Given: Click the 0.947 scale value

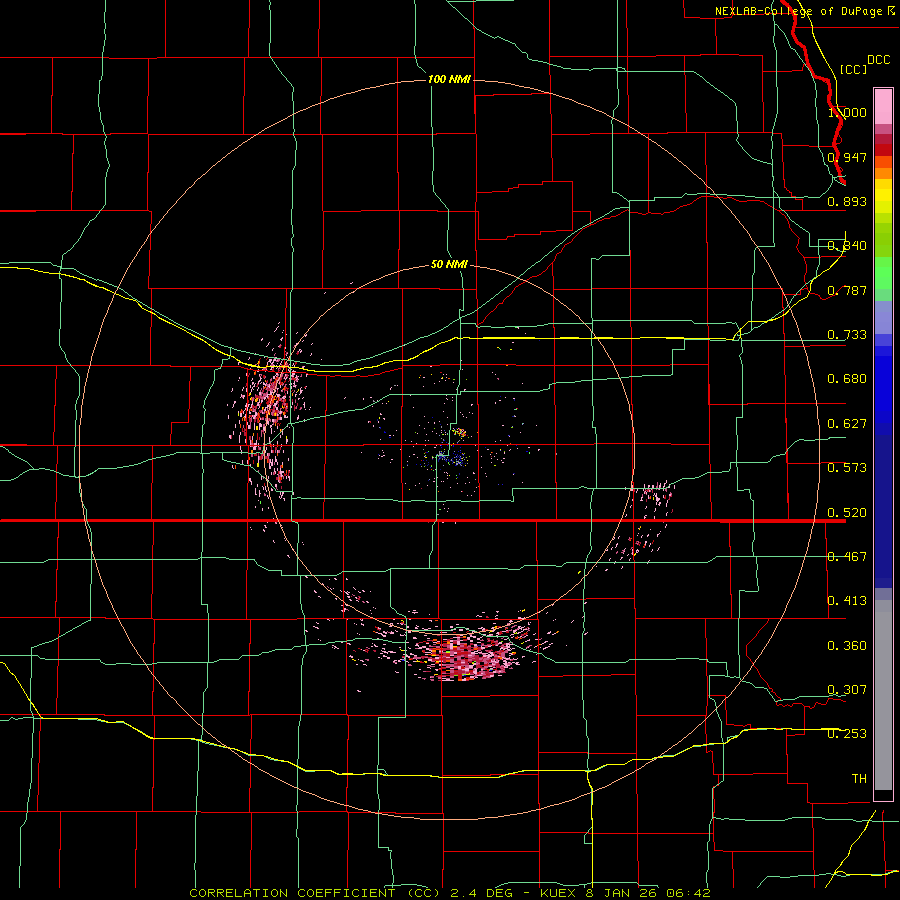Looking at the screenshot, I should click(x=847, y=157).
